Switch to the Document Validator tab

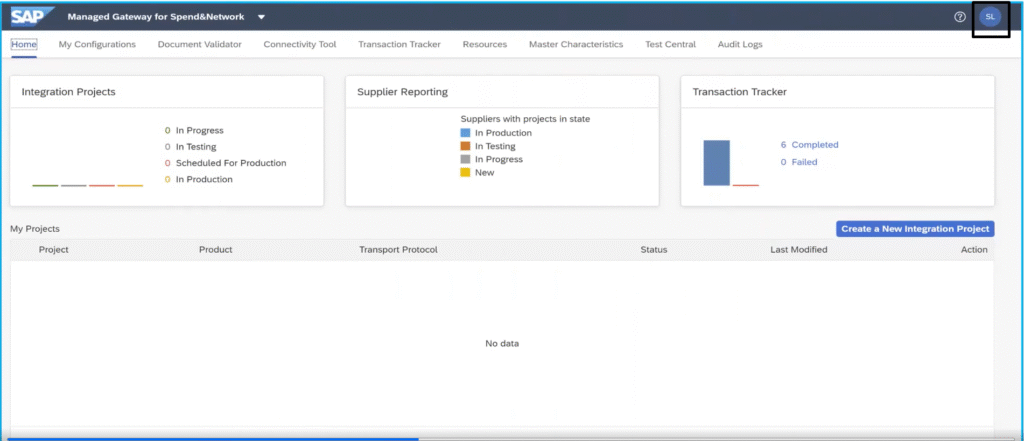pos(200,44)
